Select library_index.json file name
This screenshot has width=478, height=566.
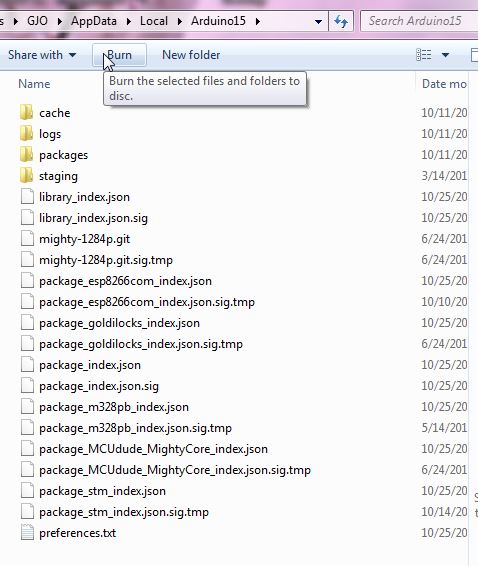coord(84,197)
